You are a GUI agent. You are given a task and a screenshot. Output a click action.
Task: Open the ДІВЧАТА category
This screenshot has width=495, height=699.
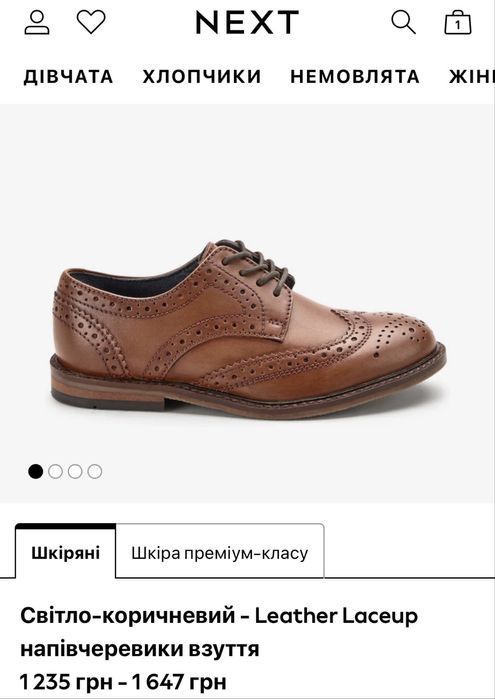(68, 76)
